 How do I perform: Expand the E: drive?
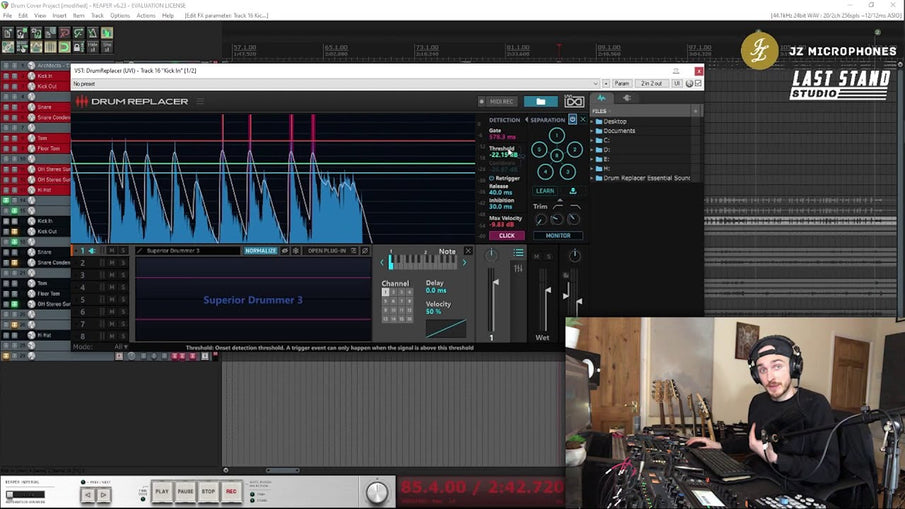coord(592,159)
